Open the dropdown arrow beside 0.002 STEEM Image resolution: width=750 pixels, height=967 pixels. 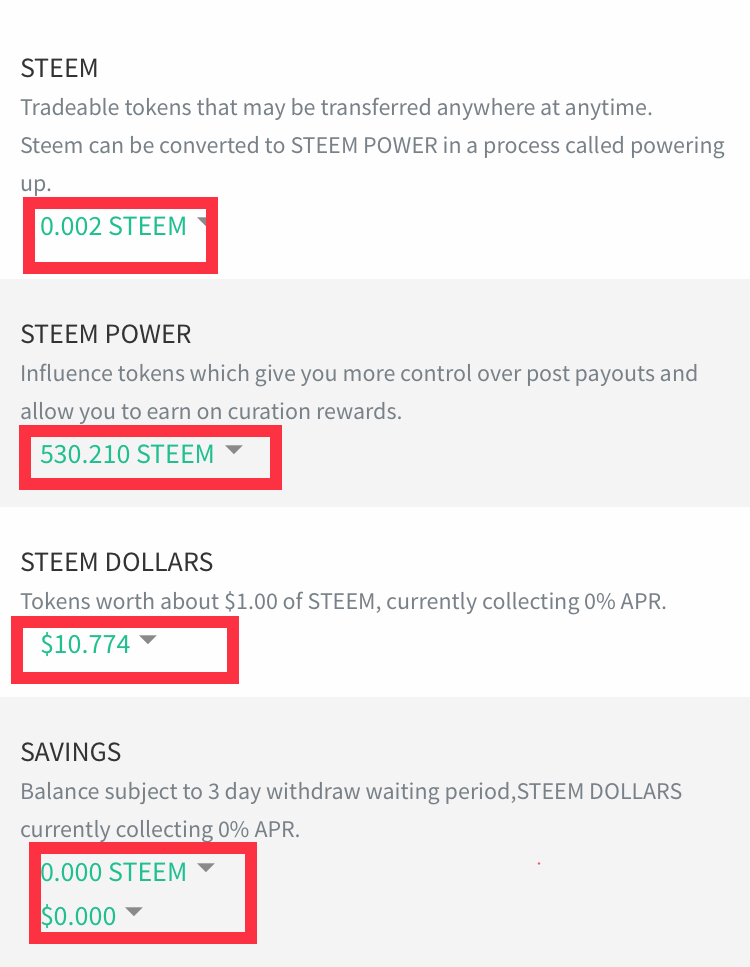(202, 223)
